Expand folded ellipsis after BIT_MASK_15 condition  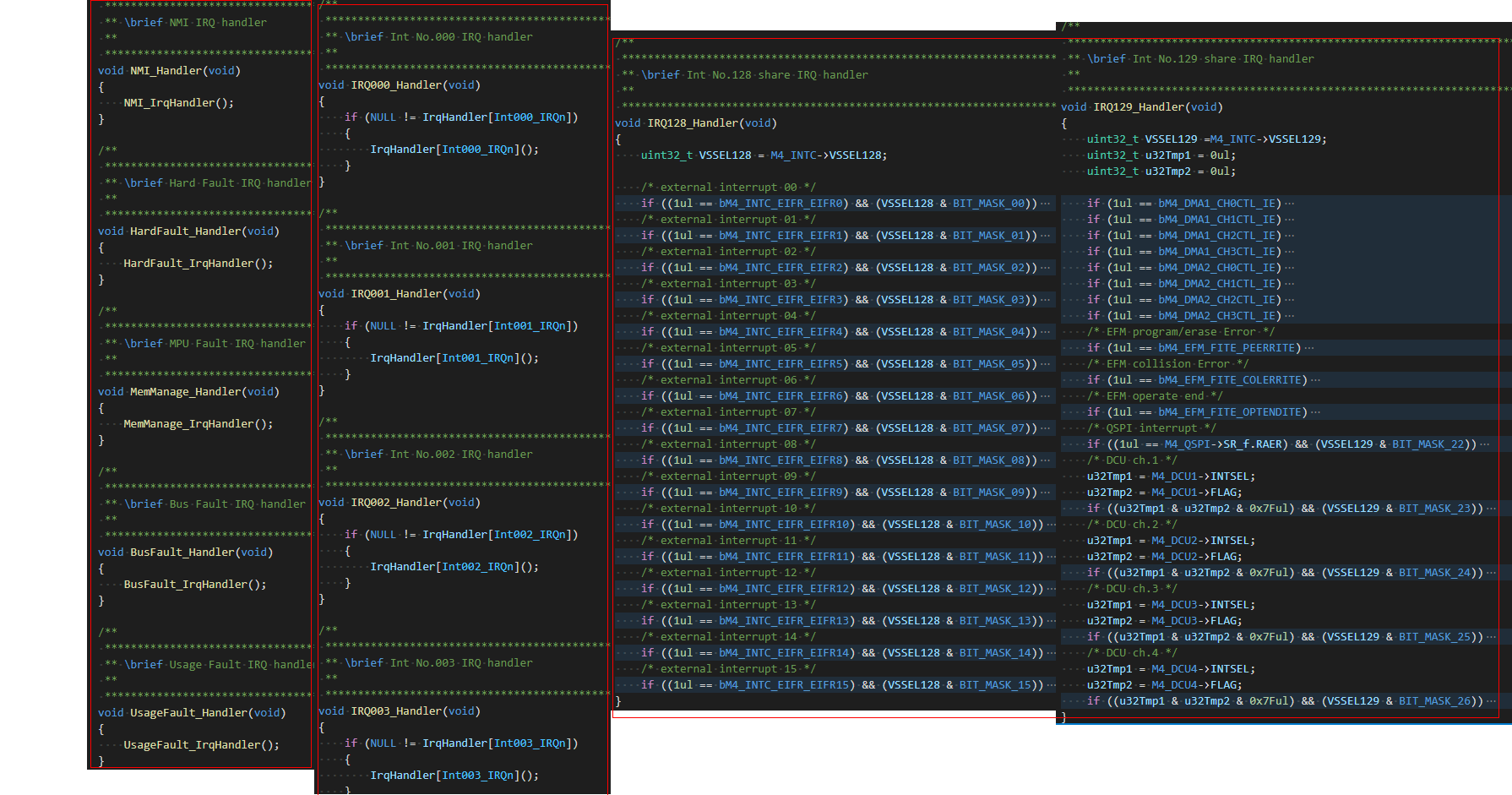pyautogui.click(x=1052, y=685)
